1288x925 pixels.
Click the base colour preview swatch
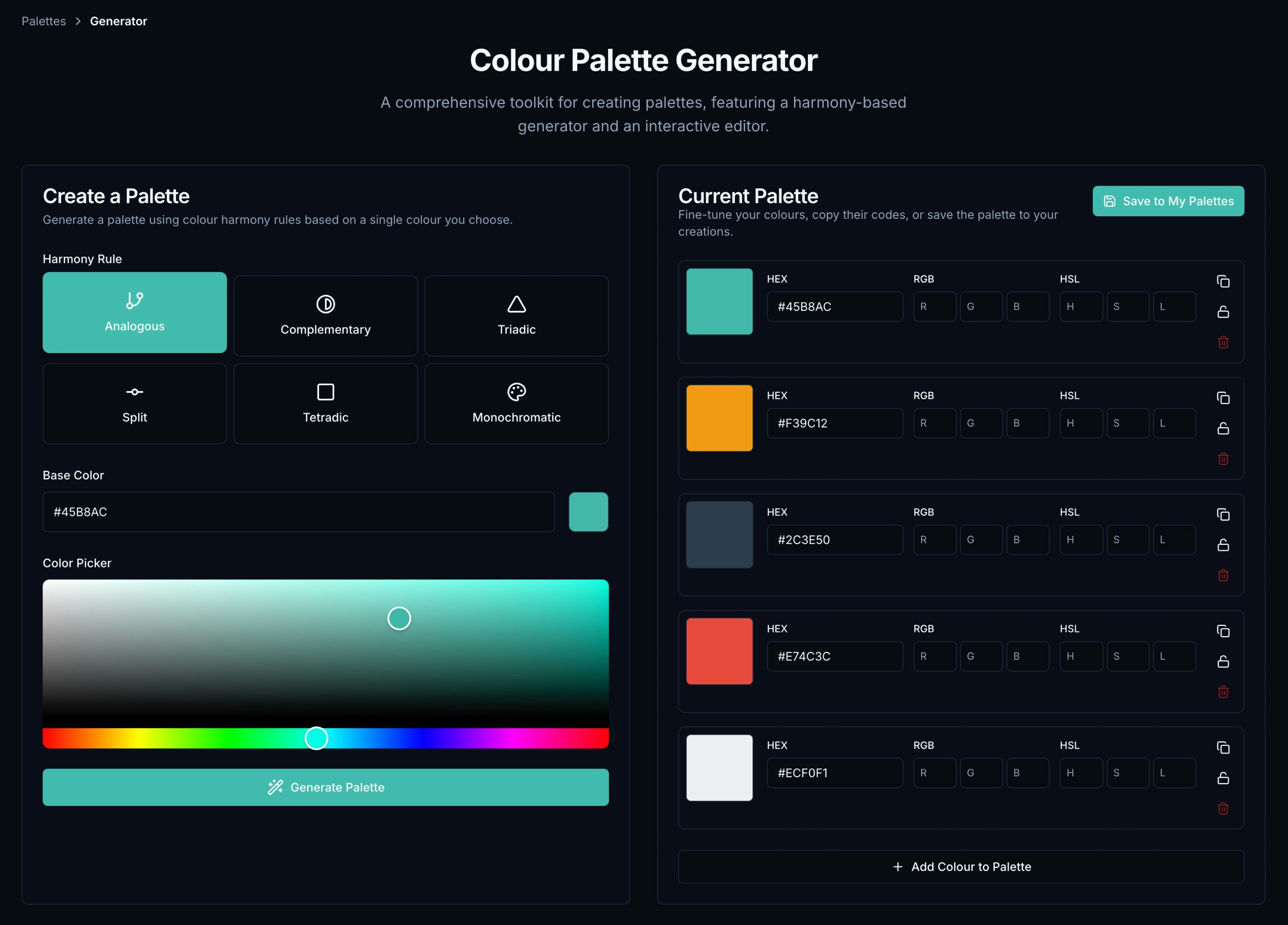588,512
